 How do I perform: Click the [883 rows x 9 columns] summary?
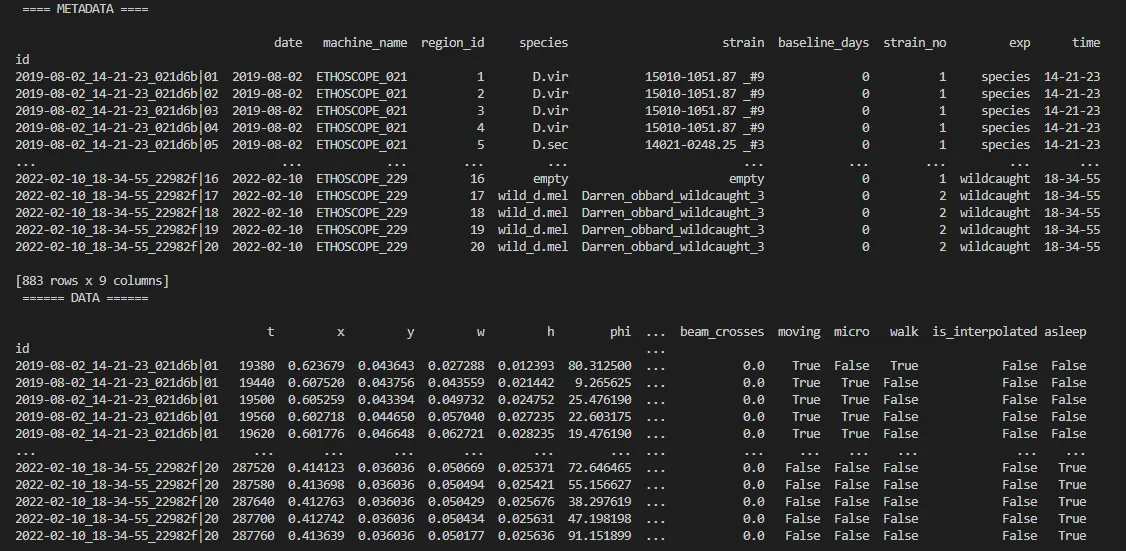tap(92, 280)
